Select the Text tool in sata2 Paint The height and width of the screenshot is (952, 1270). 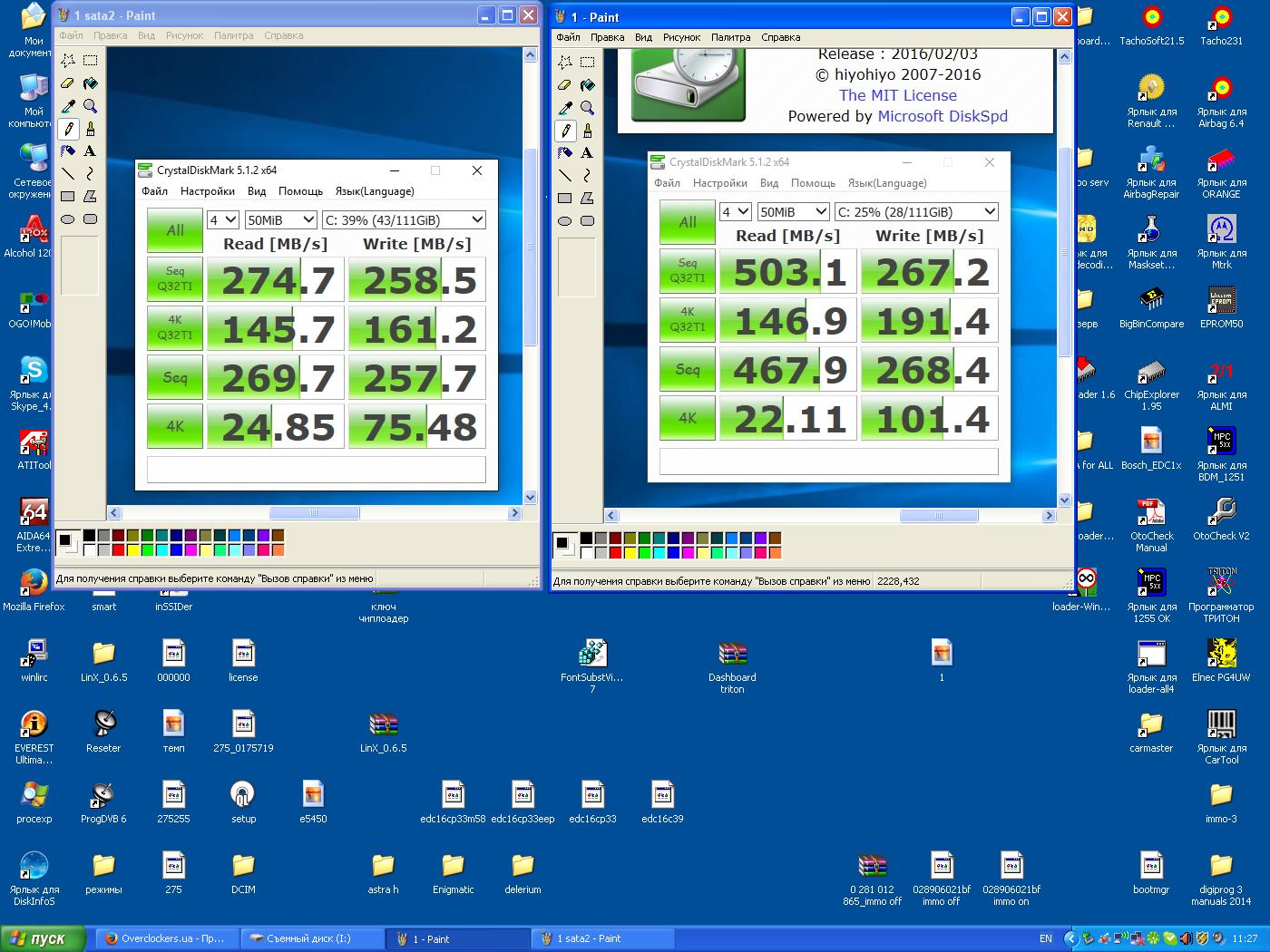[x=90, y=151]
